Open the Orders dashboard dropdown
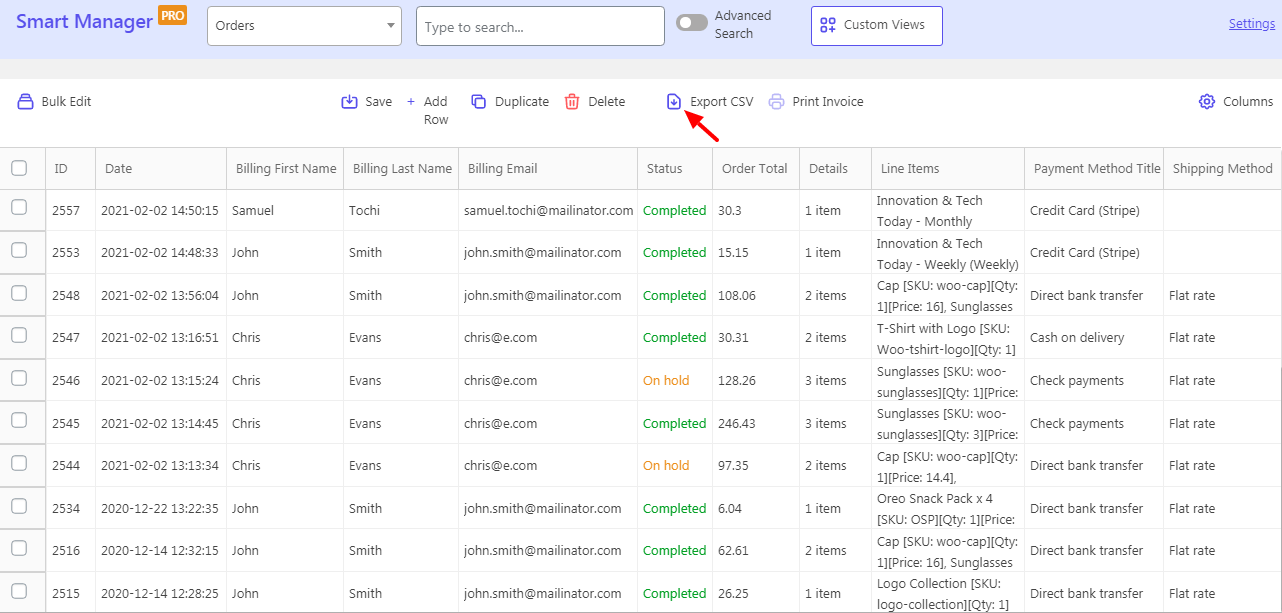 click(304, 26)
